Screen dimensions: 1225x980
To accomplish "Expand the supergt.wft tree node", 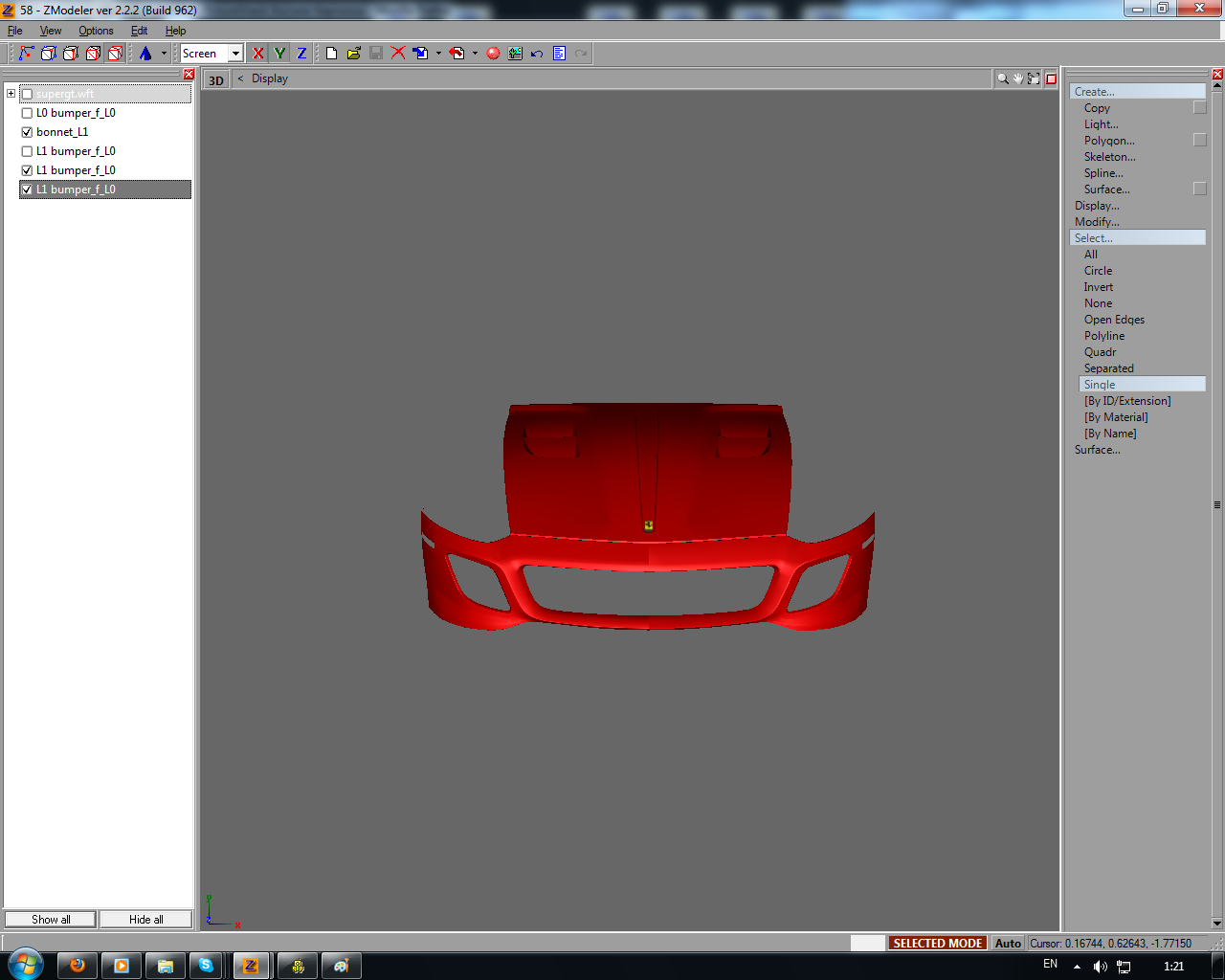I will pyautogui.click(x=11, y=94).
